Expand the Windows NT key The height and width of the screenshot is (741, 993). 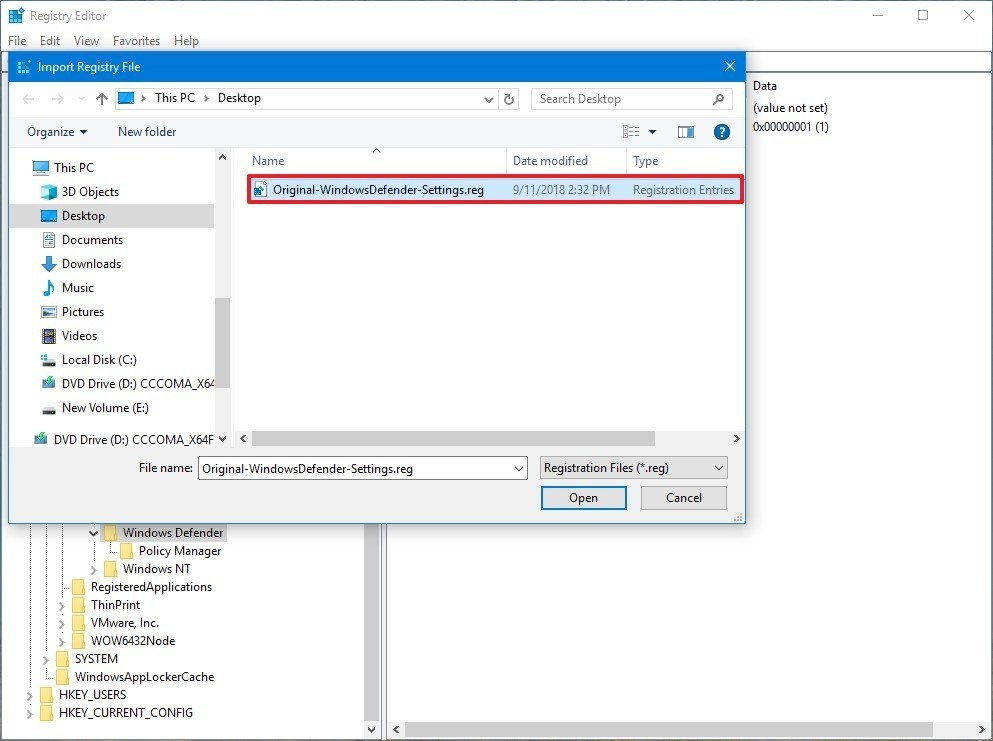[x=93, y=569]
